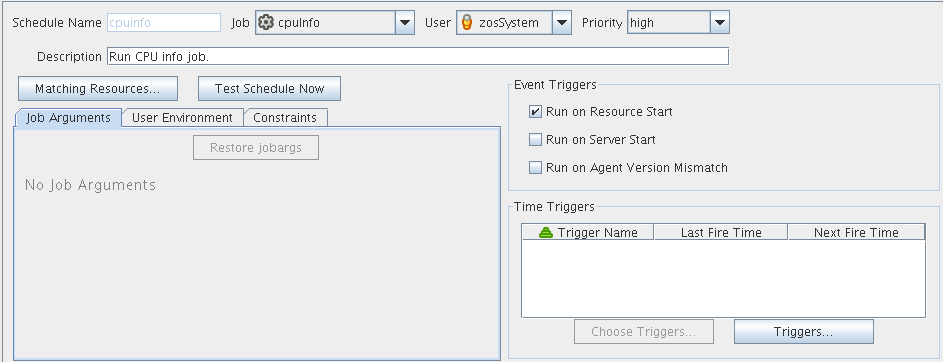Screen dimensions: 943x362
Task: Open the Constraints tab
Action: click(285, 118)
